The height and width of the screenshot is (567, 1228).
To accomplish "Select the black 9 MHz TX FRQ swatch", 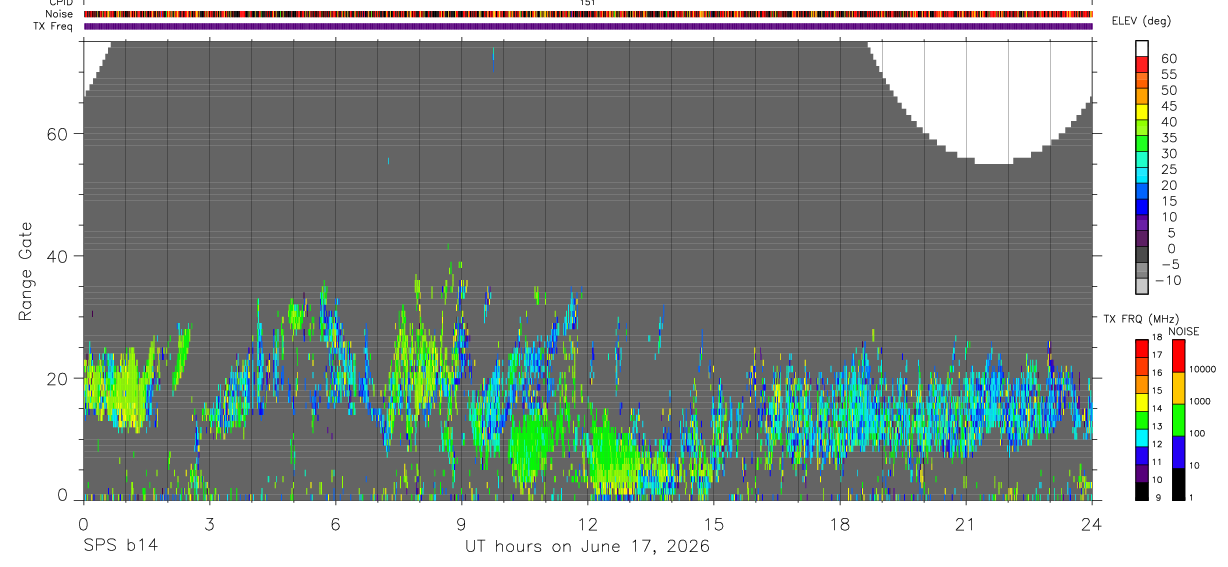I will pyautogui.click(x=1141, y=491).
